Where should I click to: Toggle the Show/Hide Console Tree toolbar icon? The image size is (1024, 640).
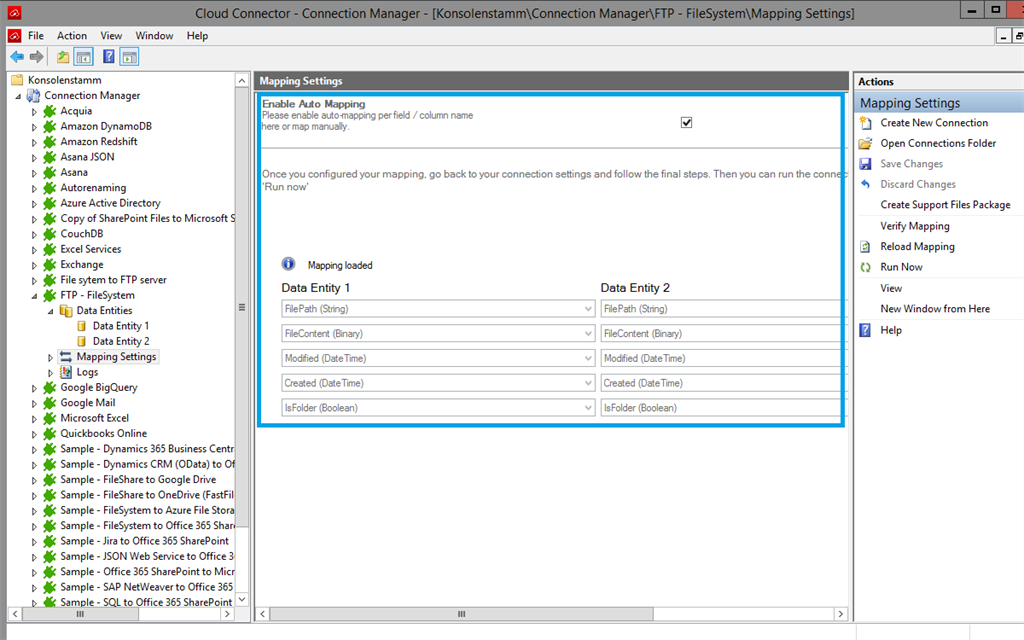pos(84,57)
